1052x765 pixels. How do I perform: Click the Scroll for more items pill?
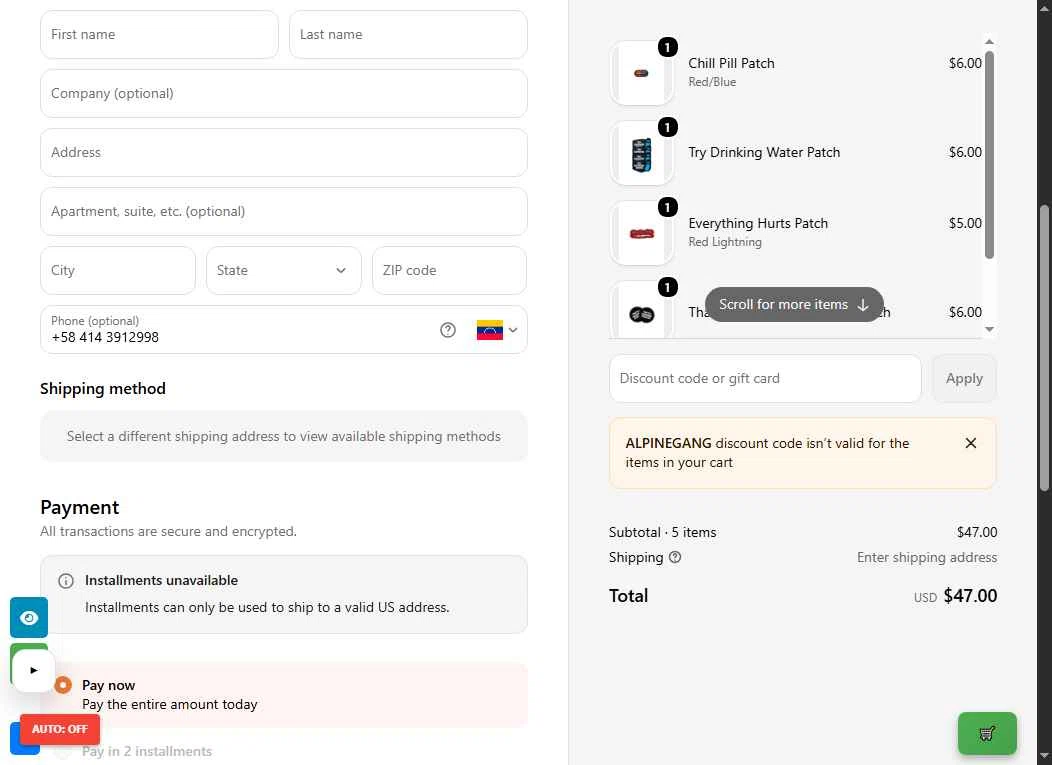tap(794, 305)
